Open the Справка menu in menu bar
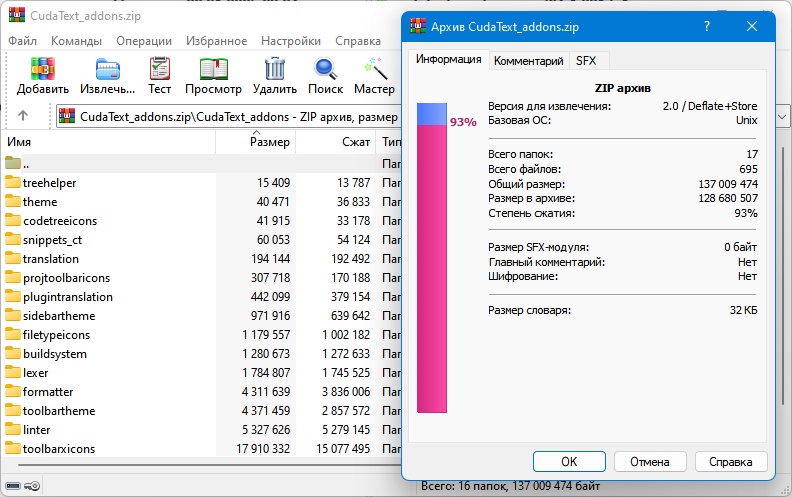Screen dimensions: 792x497 358,41
